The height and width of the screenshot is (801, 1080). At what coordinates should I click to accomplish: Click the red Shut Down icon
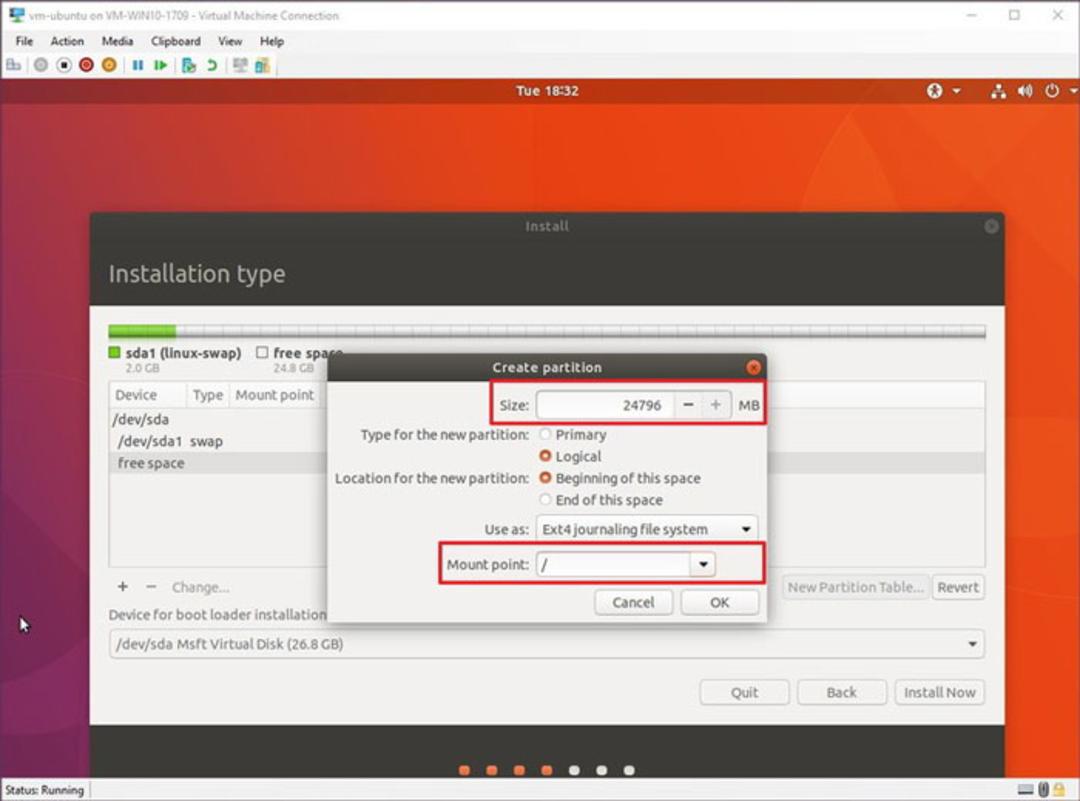86,65
